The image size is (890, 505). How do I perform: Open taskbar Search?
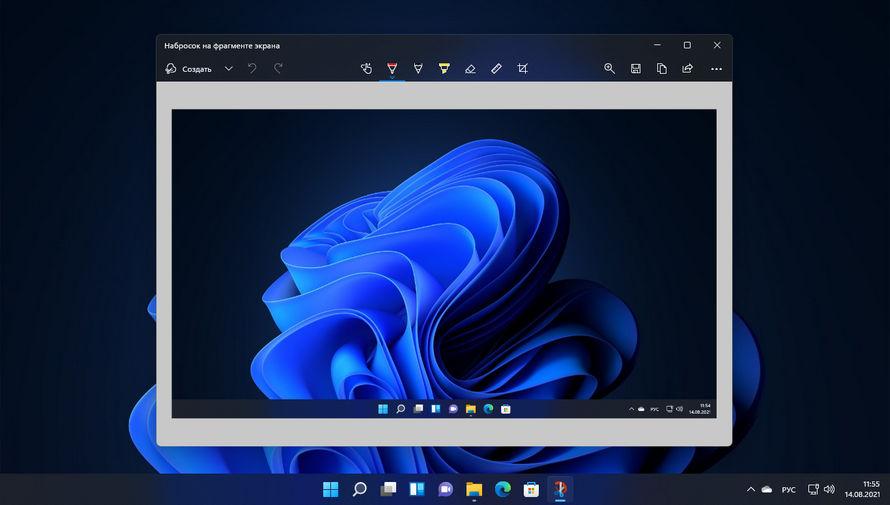pos(359,489)
